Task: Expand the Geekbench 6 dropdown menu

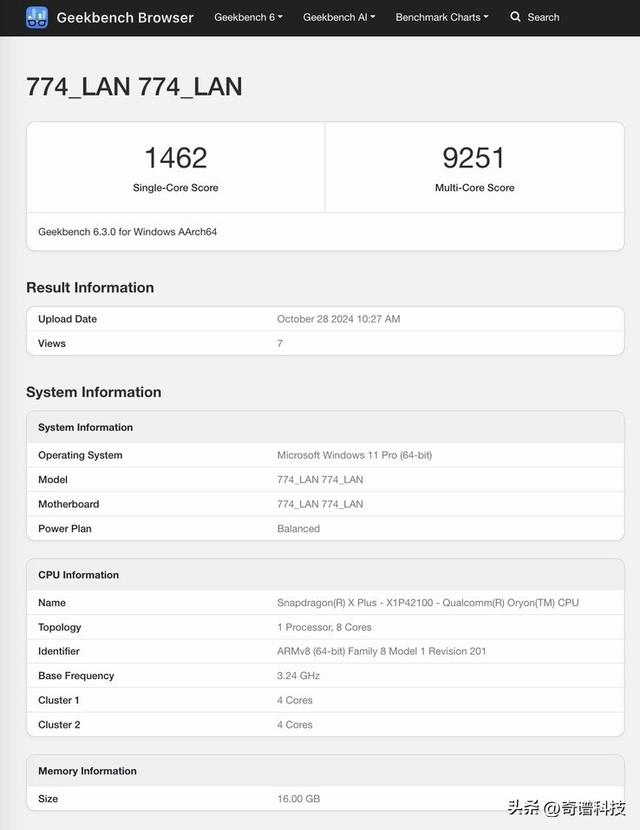Action: [x=248, y=17]
